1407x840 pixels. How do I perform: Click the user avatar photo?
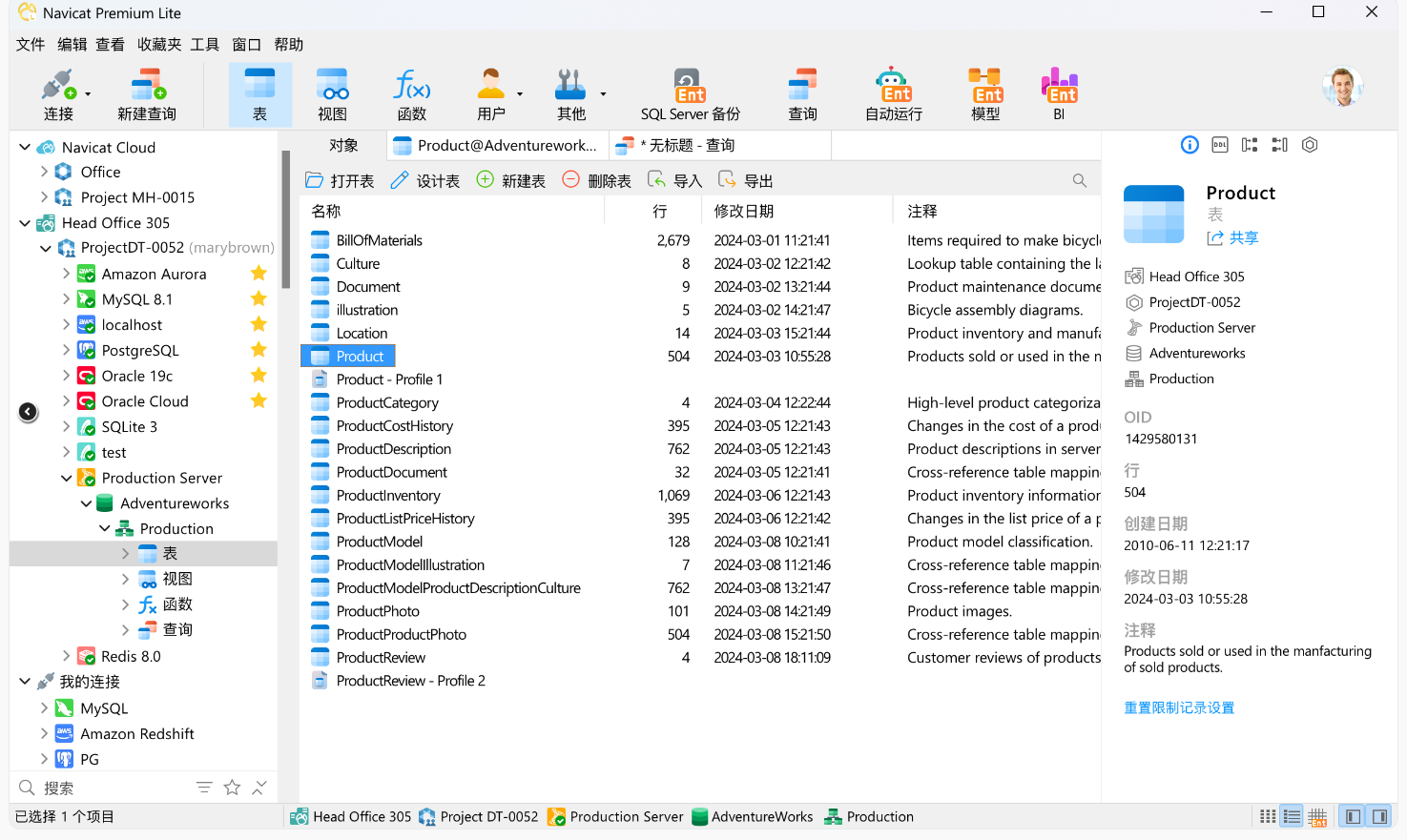tap(1343, 87)
